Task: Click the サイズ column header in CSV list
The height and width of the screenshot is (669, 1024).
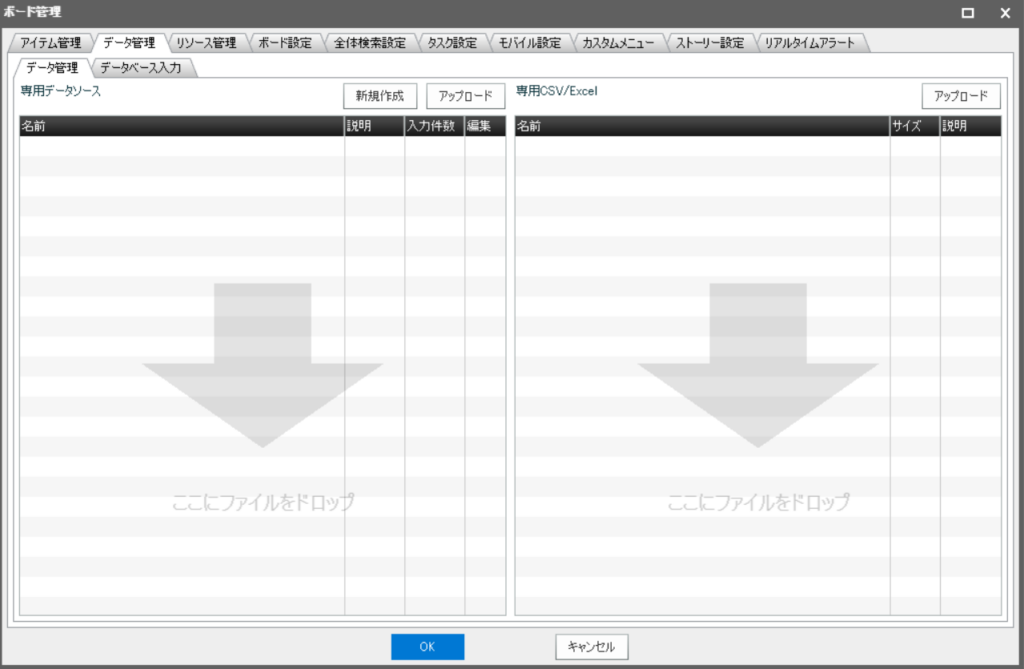Action: click(914, 126)
